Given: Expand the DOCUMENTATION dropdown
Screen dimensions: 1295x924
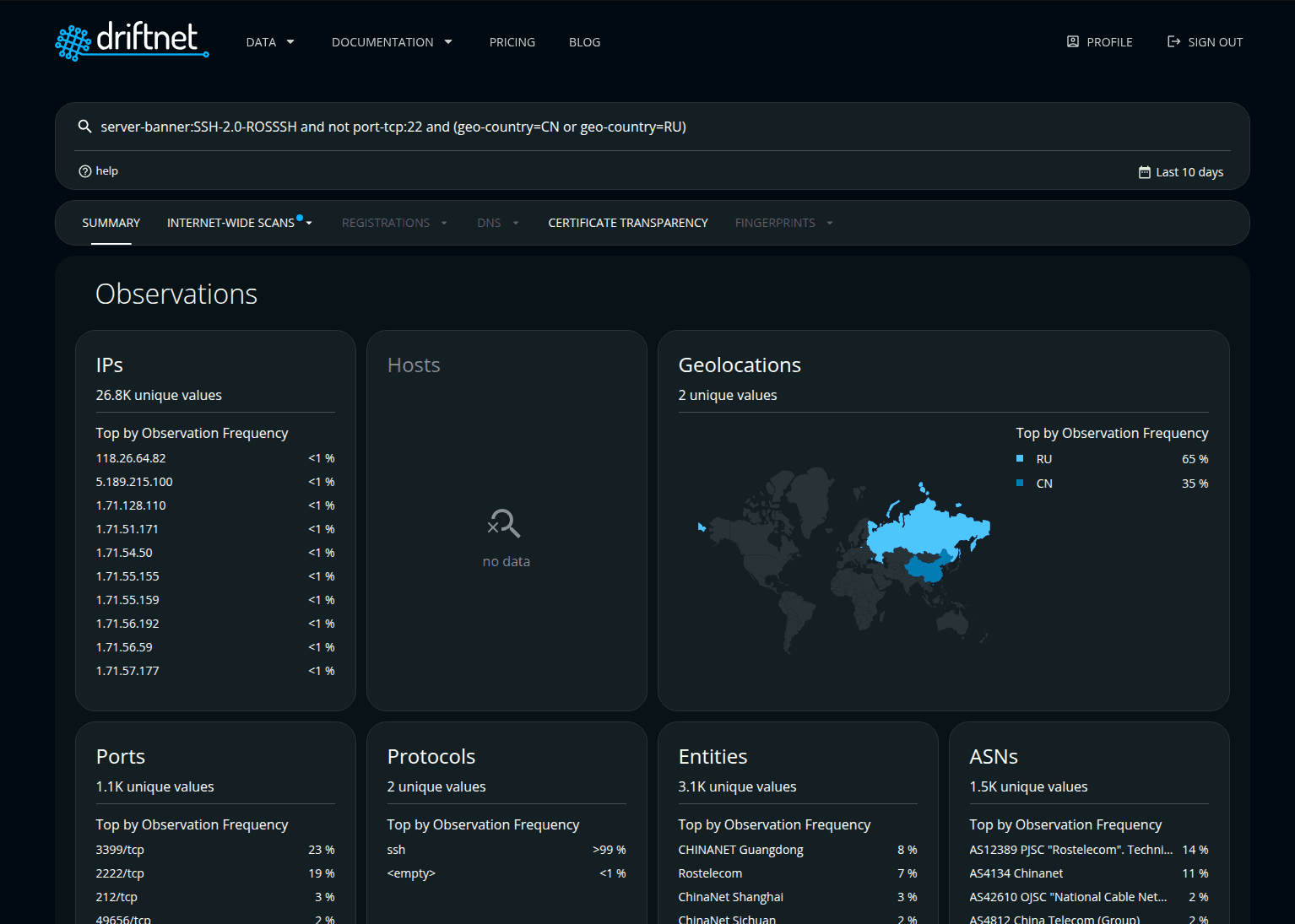Looking at the screenshot, I should 391,41.
